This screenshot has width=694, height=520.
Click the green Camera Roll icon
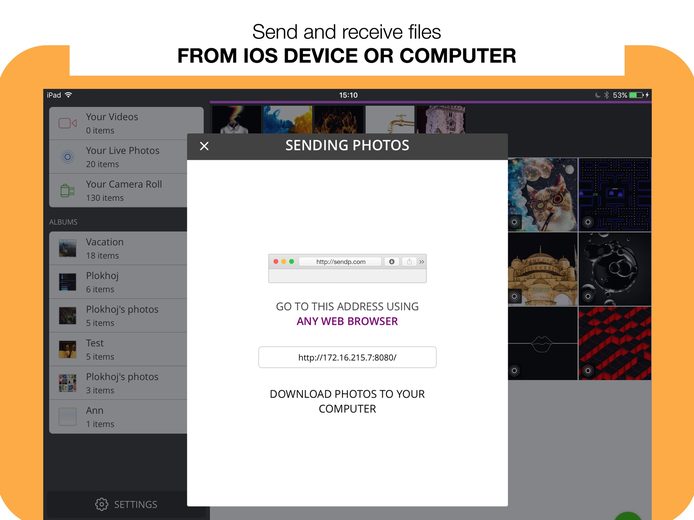point(67,191)
